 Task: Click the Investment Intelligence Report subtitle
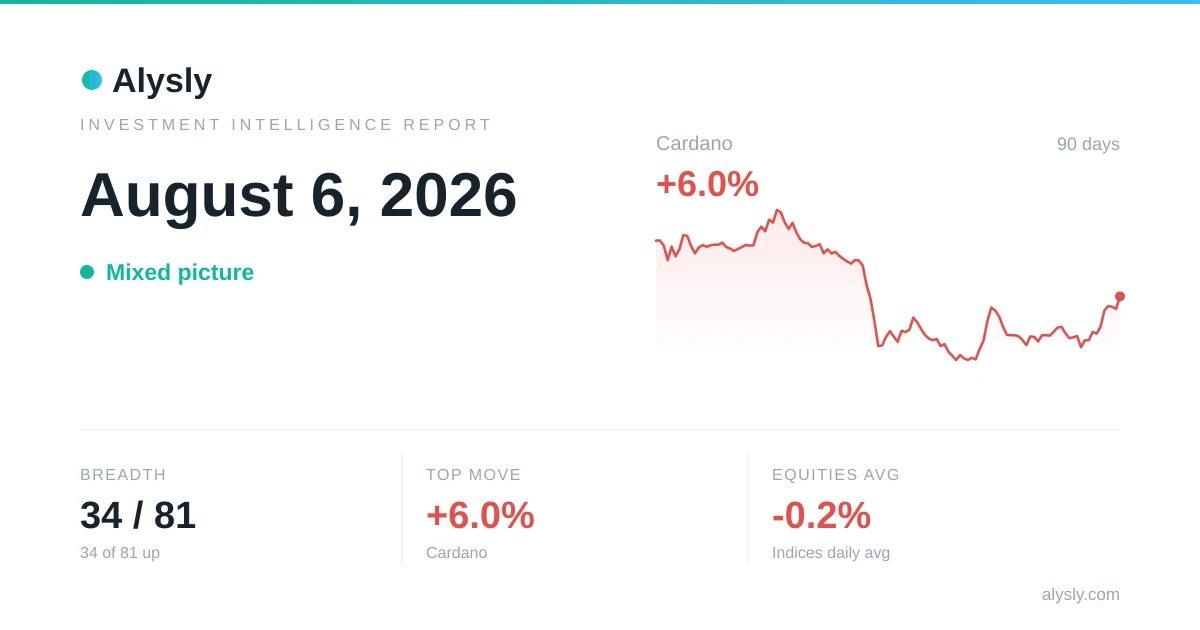pos(286,125)
